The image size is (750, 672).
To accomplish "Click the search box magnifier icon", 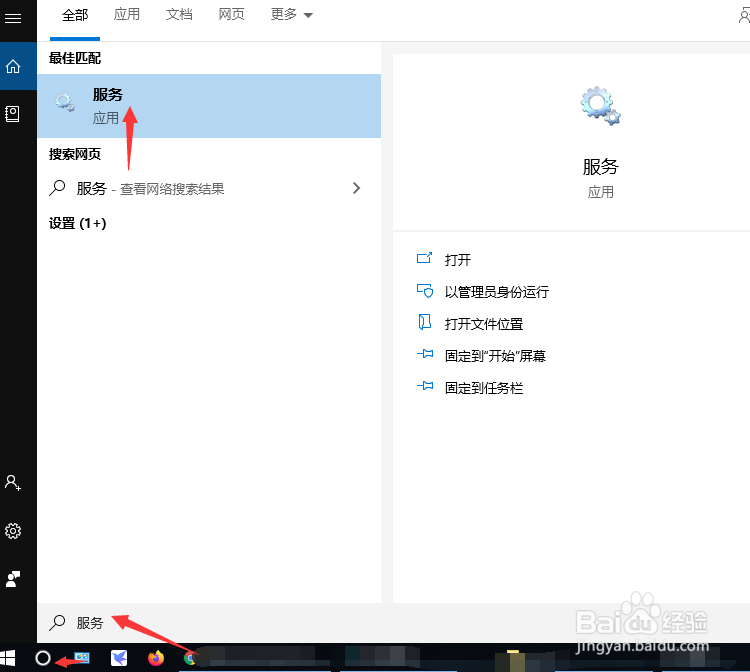I will (x=57, y=622).
